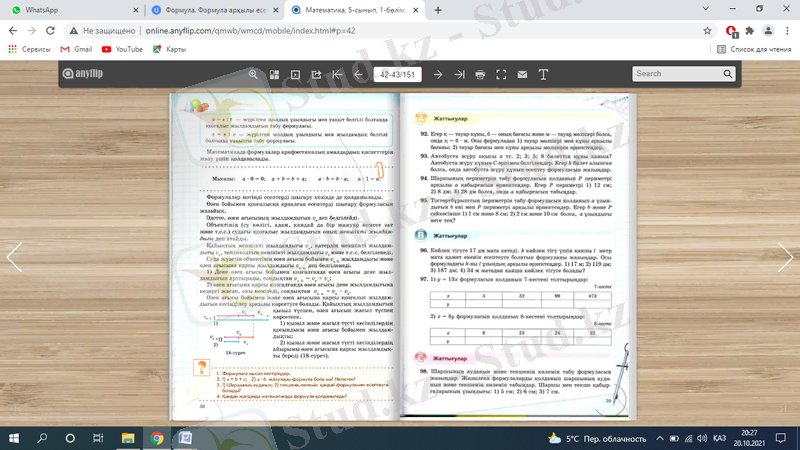
Task: Open Список для чтения reading list
Action: click(755, 48)
